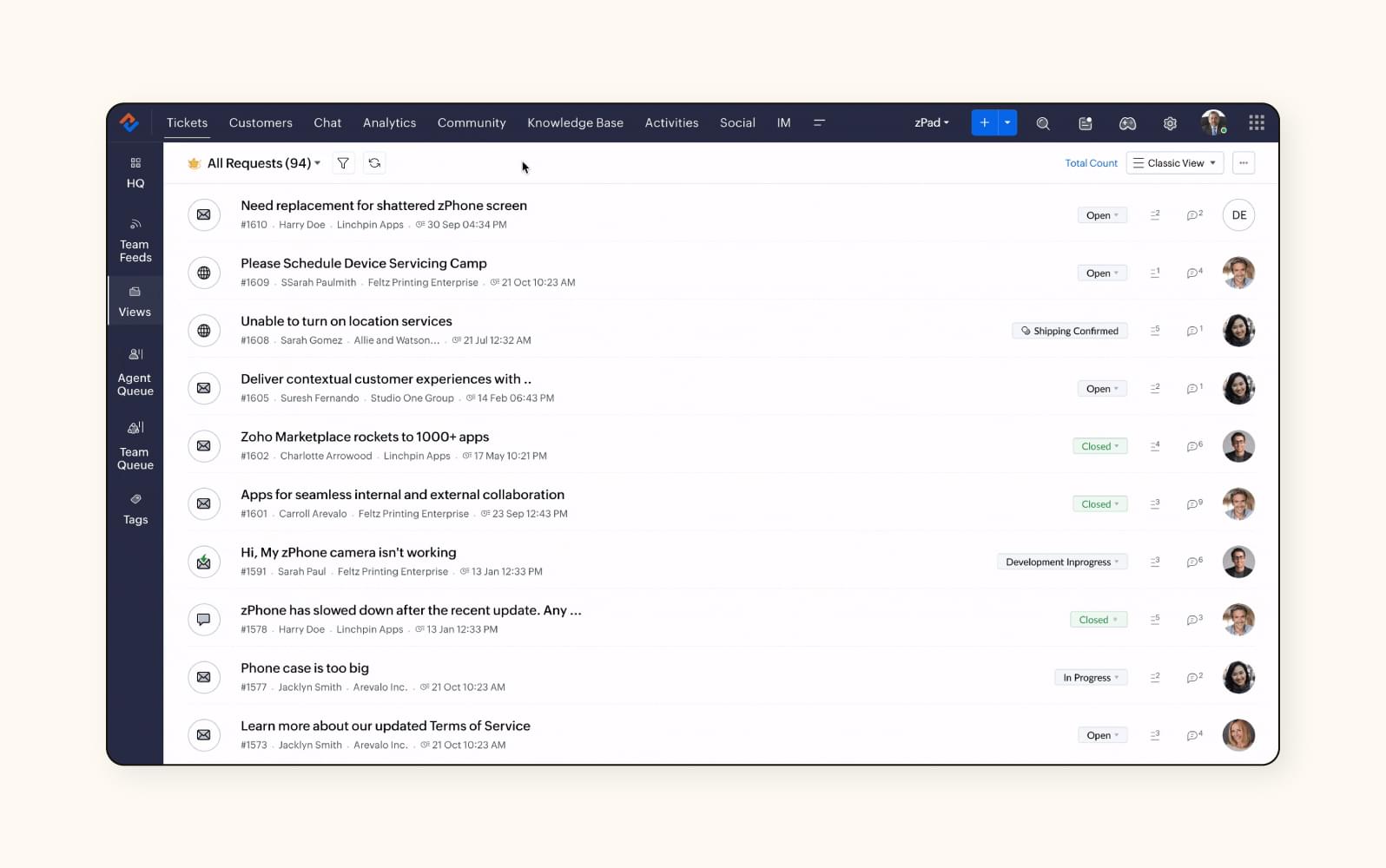This screenshot has height=868, width=1386.
Task: Click the DE assignee avatar on ticket #1610
Action: coord(1238,215)
